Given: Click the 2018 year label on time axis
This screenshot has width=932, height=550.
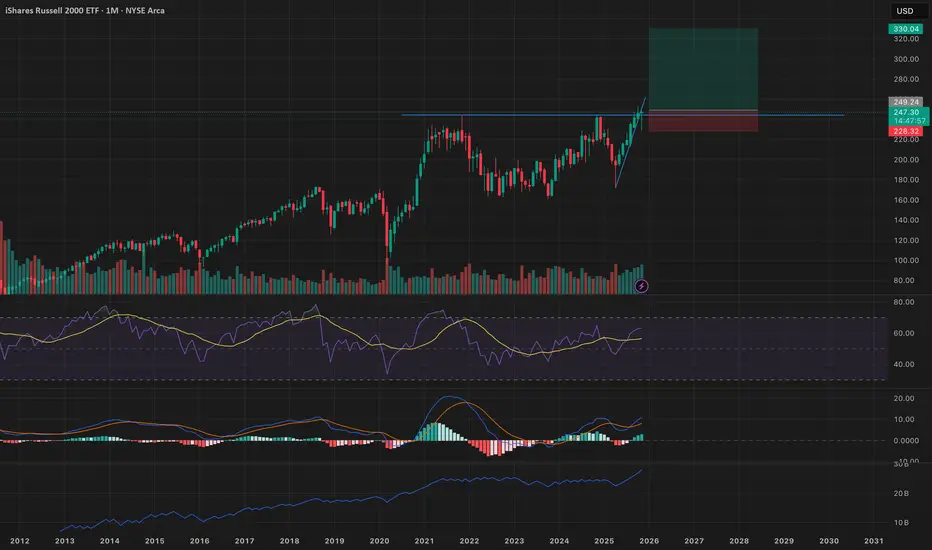Looking at the screenshot, I should (x=289, y=540).
